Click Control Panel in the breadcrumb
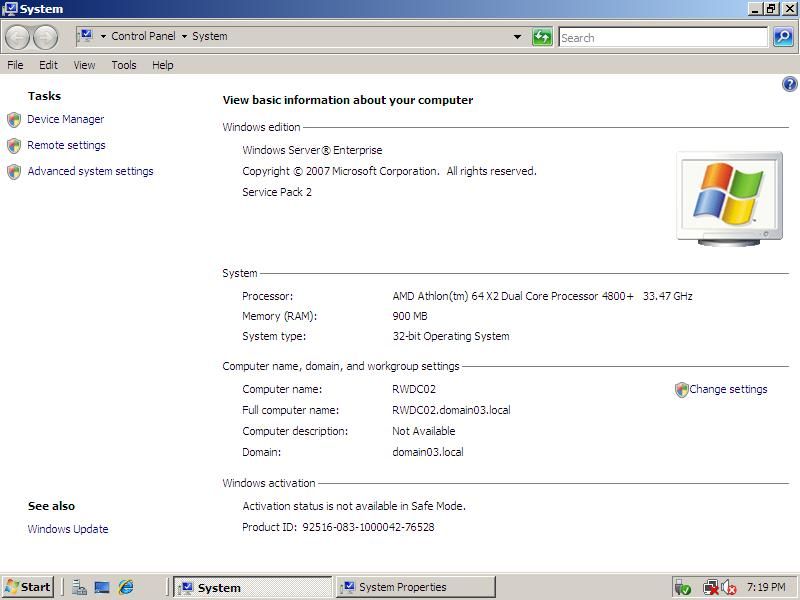Viewport: 800px width, 600px height. pos(143,36)
